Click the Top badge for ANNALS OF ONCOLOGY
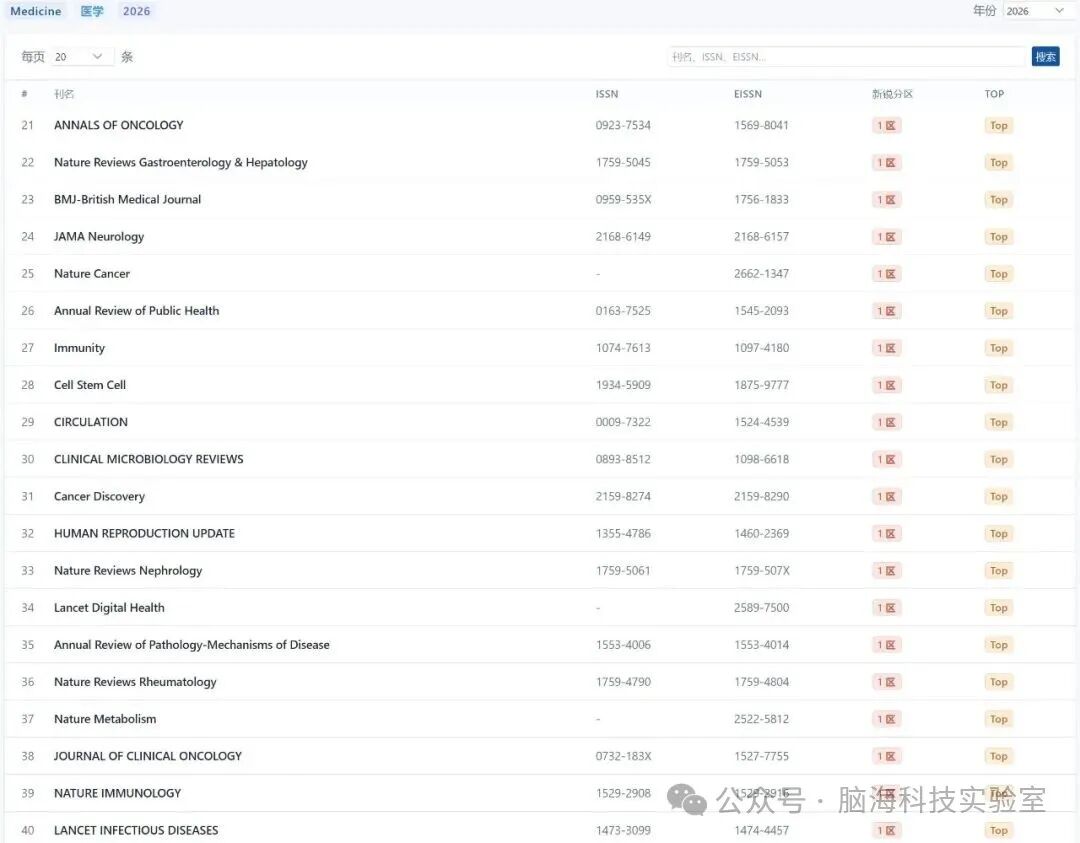This screenshot has height=843, width=1080. pos(999,125)
